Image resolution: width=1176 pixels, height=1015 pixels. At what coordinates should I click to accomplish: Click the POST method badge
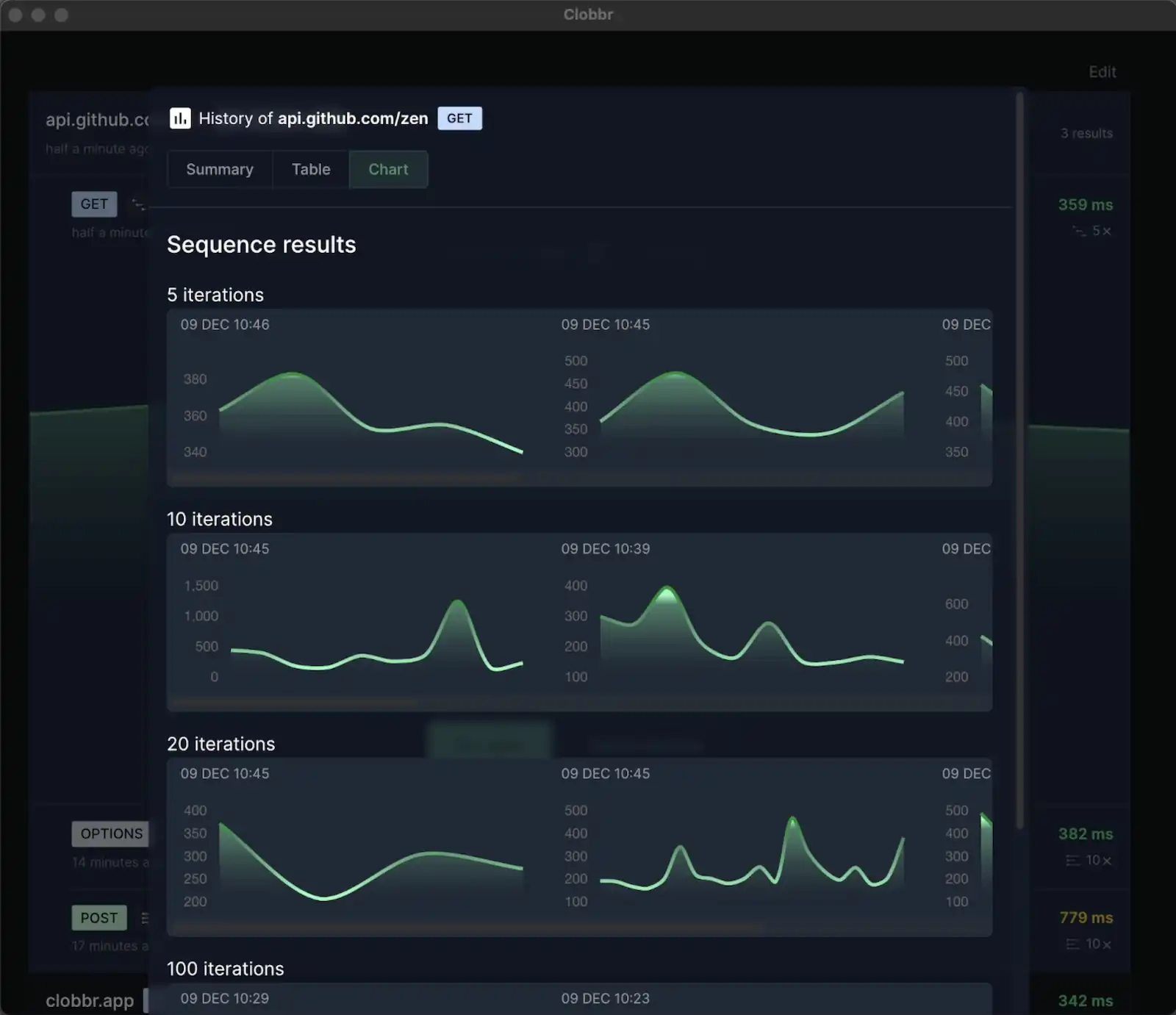click(x=98, y=917)
